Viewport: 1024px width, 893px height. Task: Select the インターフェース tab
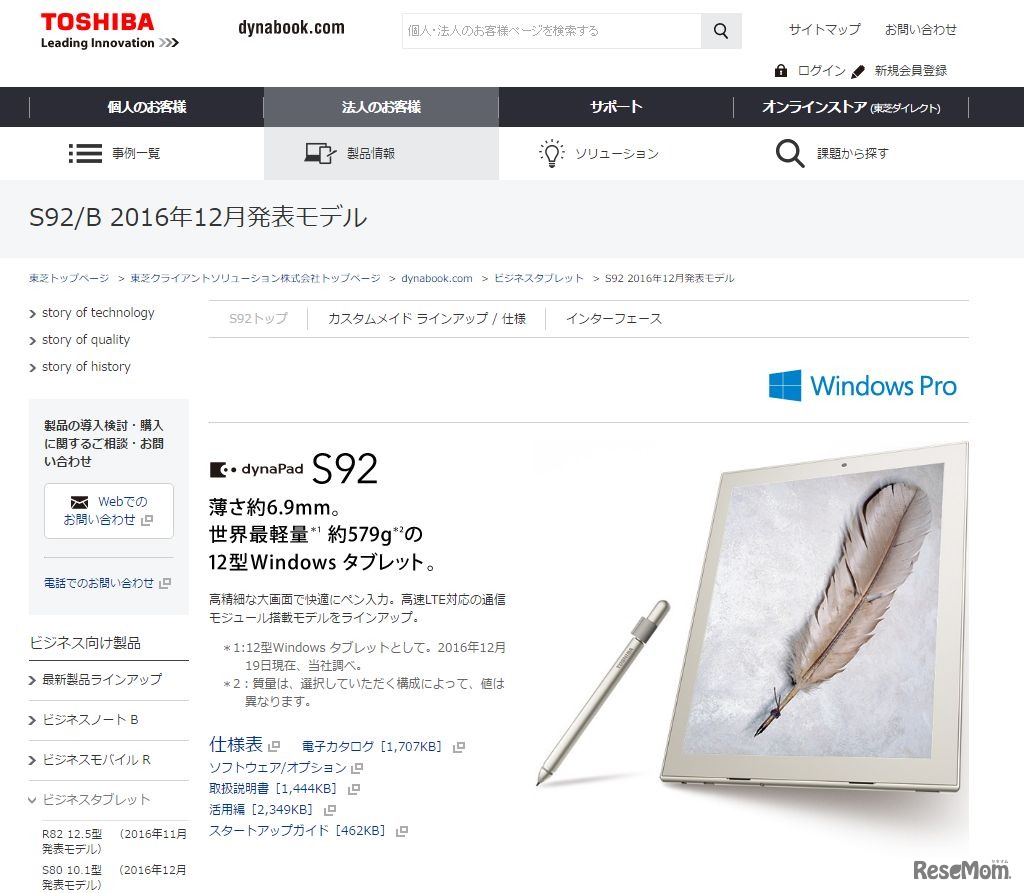click(x=614, y=319)
